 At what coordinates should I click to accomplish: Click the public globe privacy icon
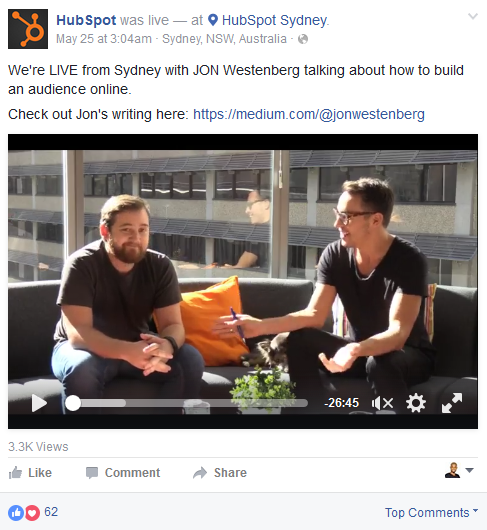(x=303, y=39)
